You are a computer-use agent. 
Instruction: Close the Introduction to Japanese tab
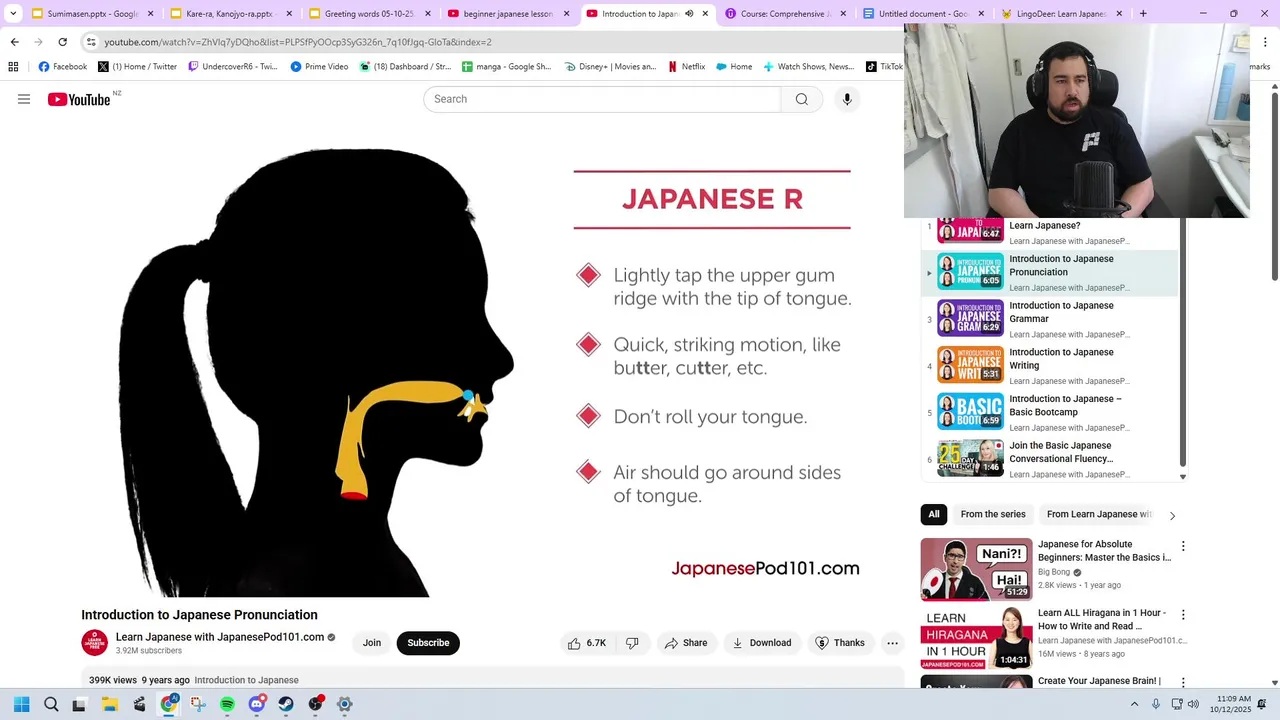tap(705, 14)
